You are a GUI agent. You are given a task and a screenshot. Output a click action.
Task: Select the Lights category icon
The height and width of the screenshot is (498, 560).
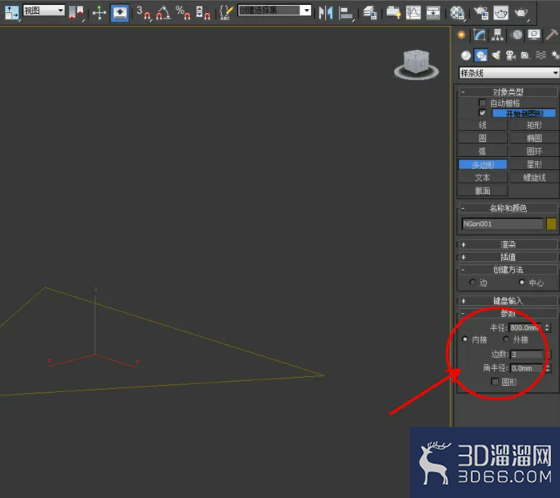point(496,55)
